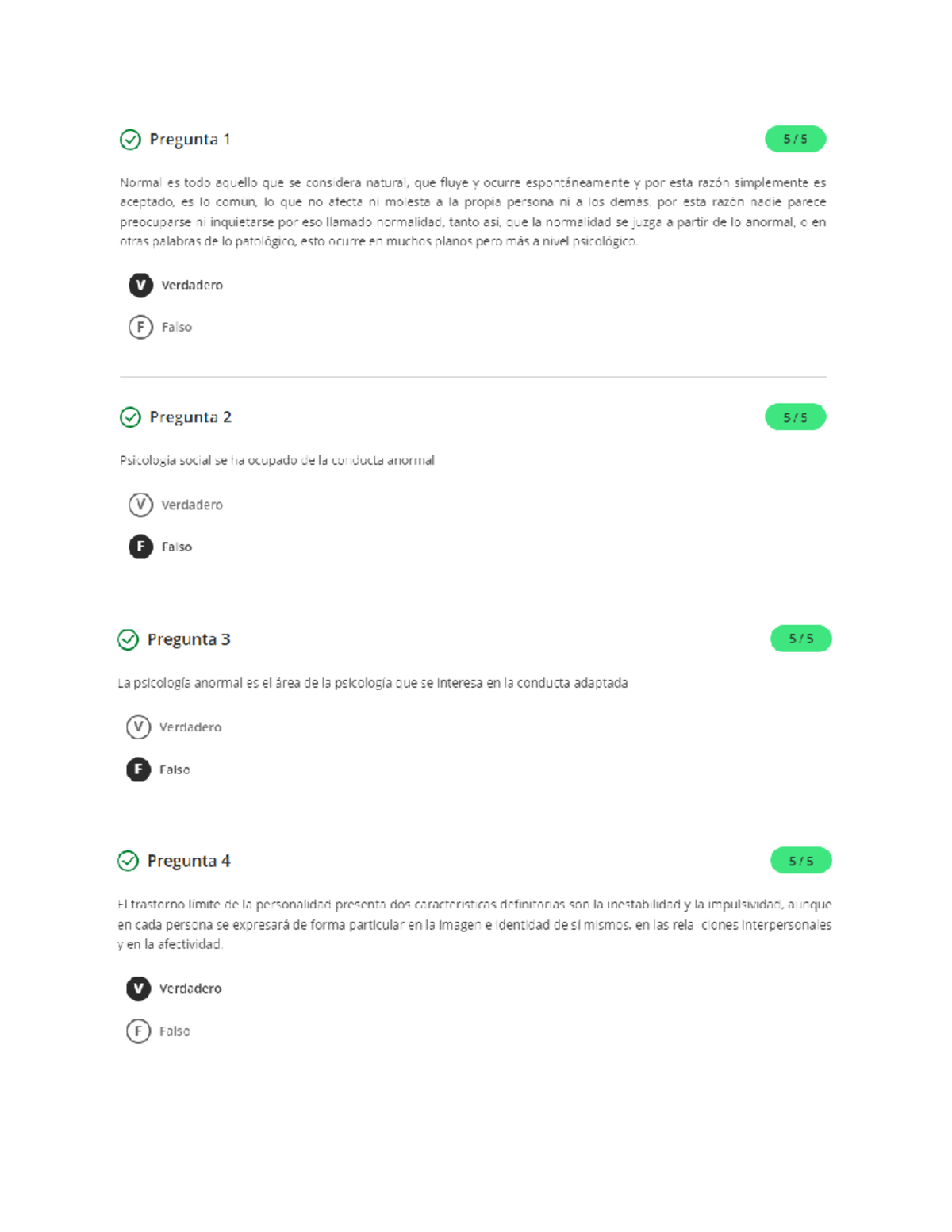Choose Falso option under Pregunta 2

click(x=140, y=547)
